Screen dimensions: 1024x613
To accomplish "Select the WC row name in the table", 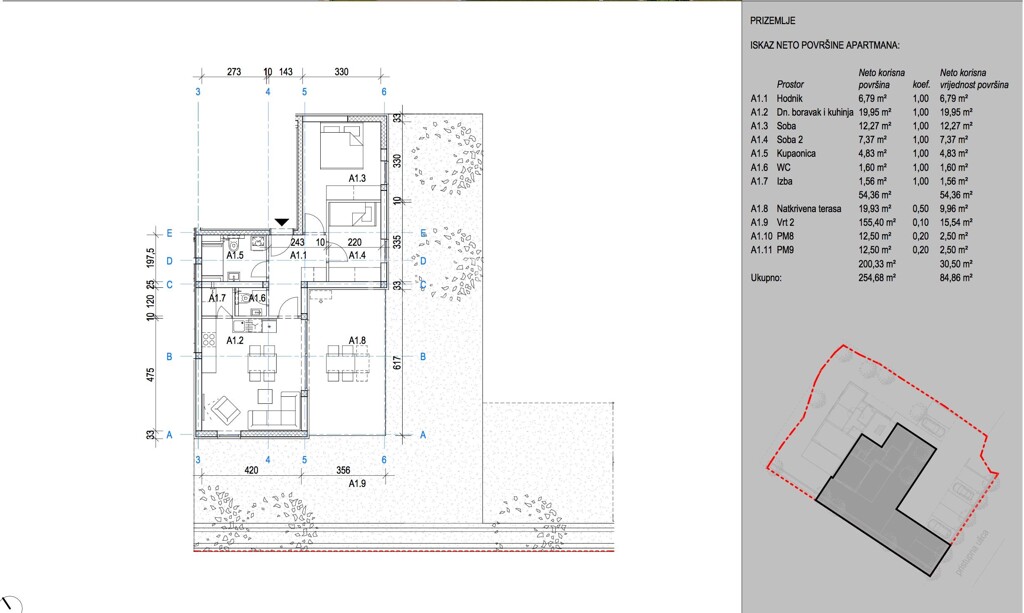I will pyautogui.click(x=783, y=168).
